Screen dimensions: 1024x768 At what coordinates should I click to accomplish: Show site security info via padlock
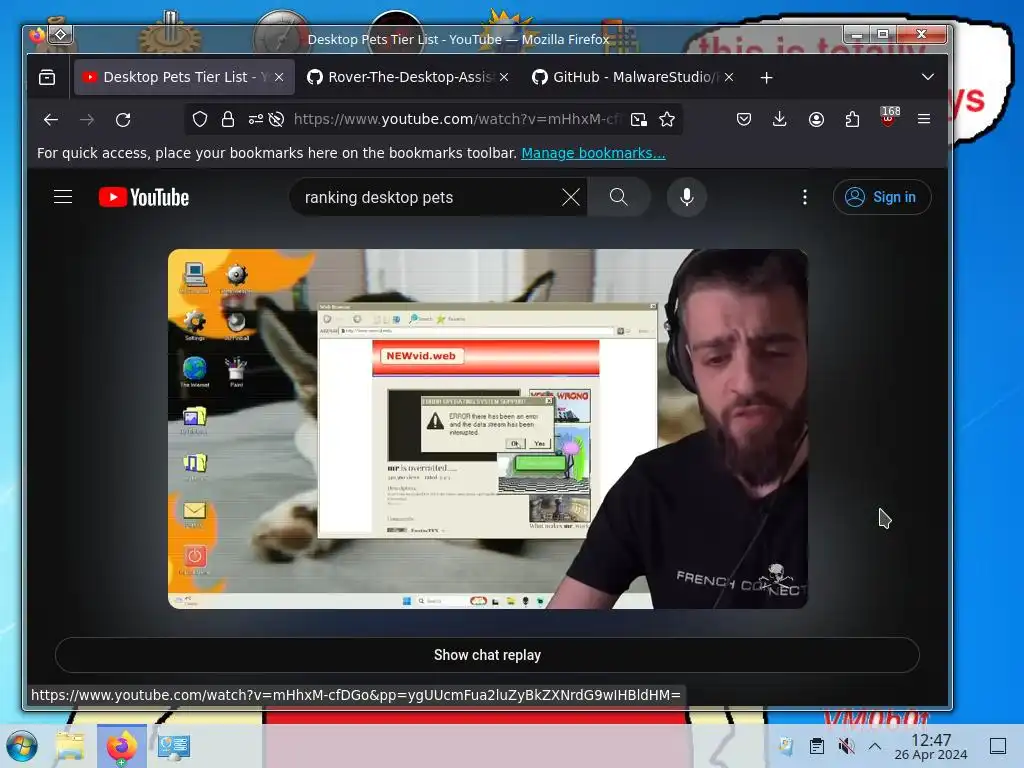coord(228,119)
